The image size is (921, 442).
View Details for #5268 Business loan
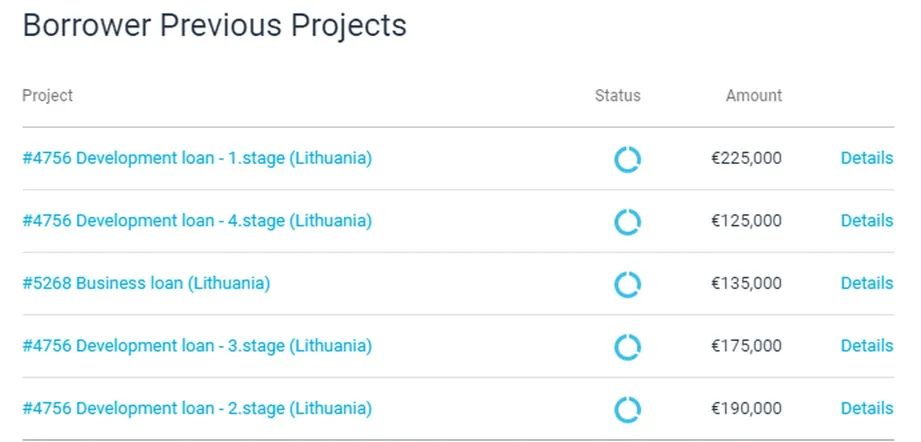click(x=867, y=283)
